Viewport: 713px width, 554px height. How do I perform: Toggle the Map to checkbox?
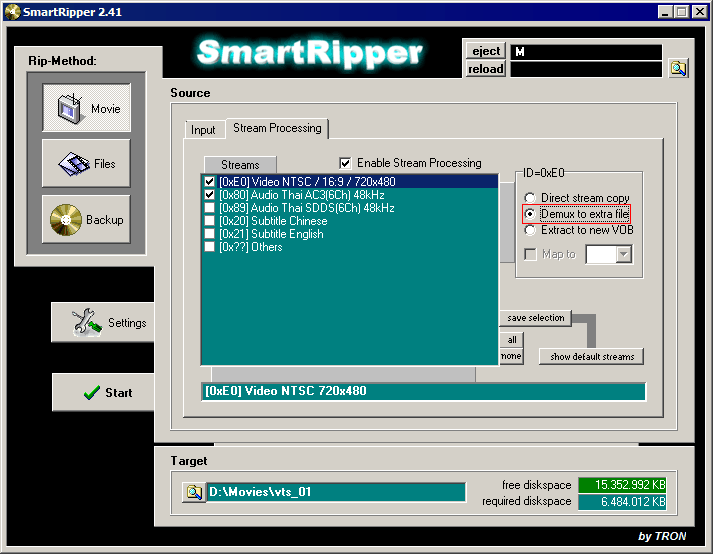(x=531, y=254)
